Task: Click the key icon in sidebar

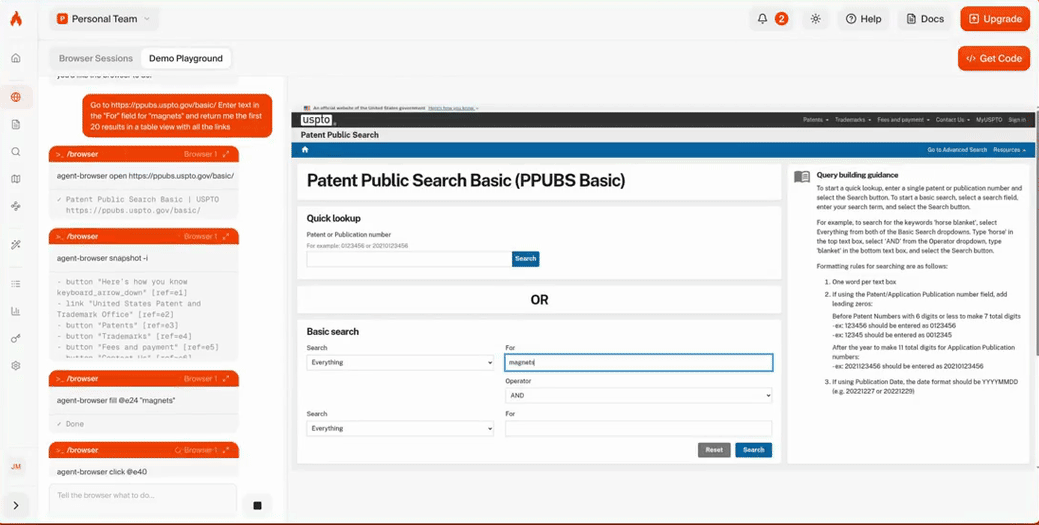Action: point(15,339)
